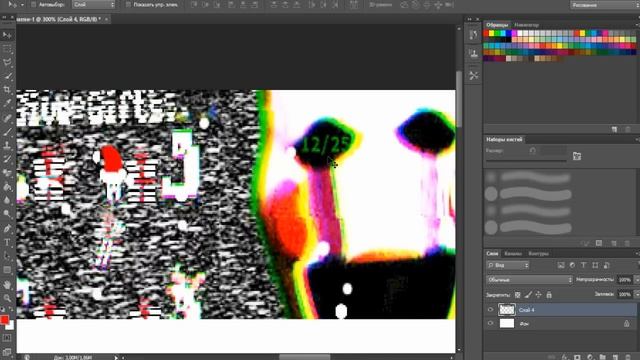The image size is (640, 360).
Task: Click the Фон layer thumbnail
Action: click(x=507, y=323)
